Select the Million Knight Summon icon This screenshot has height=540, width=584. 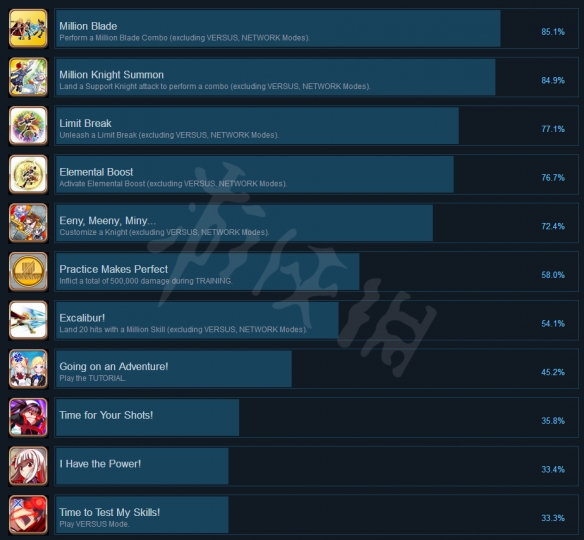pyautogui.click(x=28, y=77)
